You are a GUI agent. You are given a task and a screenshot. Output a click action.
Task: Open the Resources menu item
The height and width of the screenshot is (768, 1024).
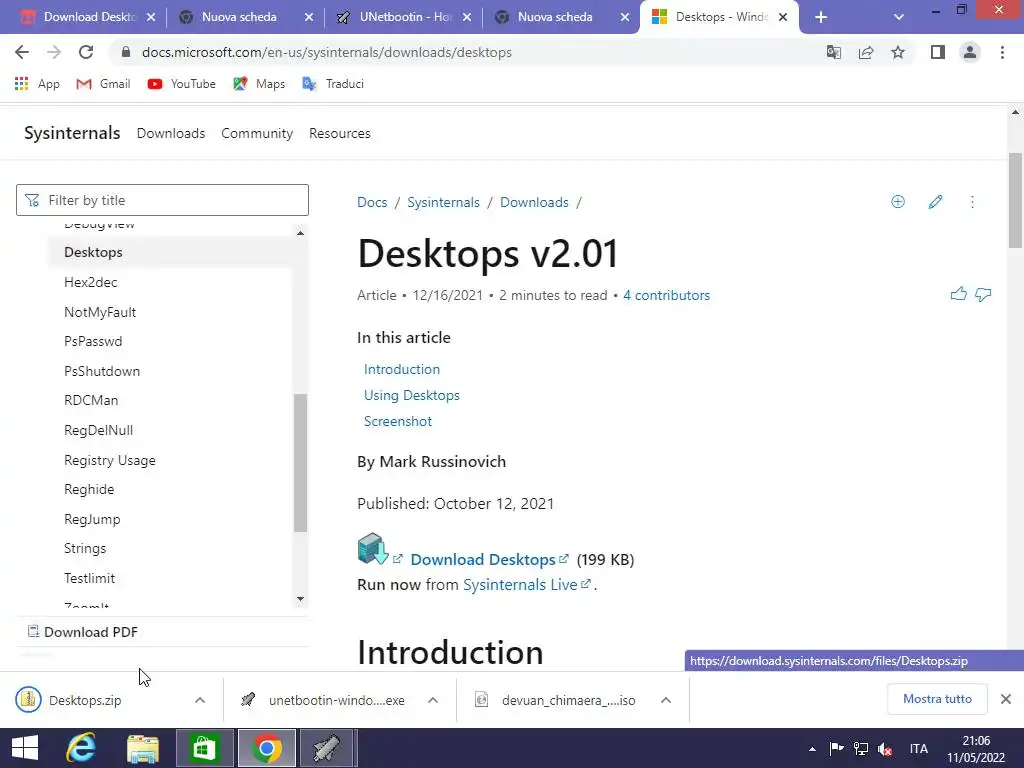pos(340,133)
